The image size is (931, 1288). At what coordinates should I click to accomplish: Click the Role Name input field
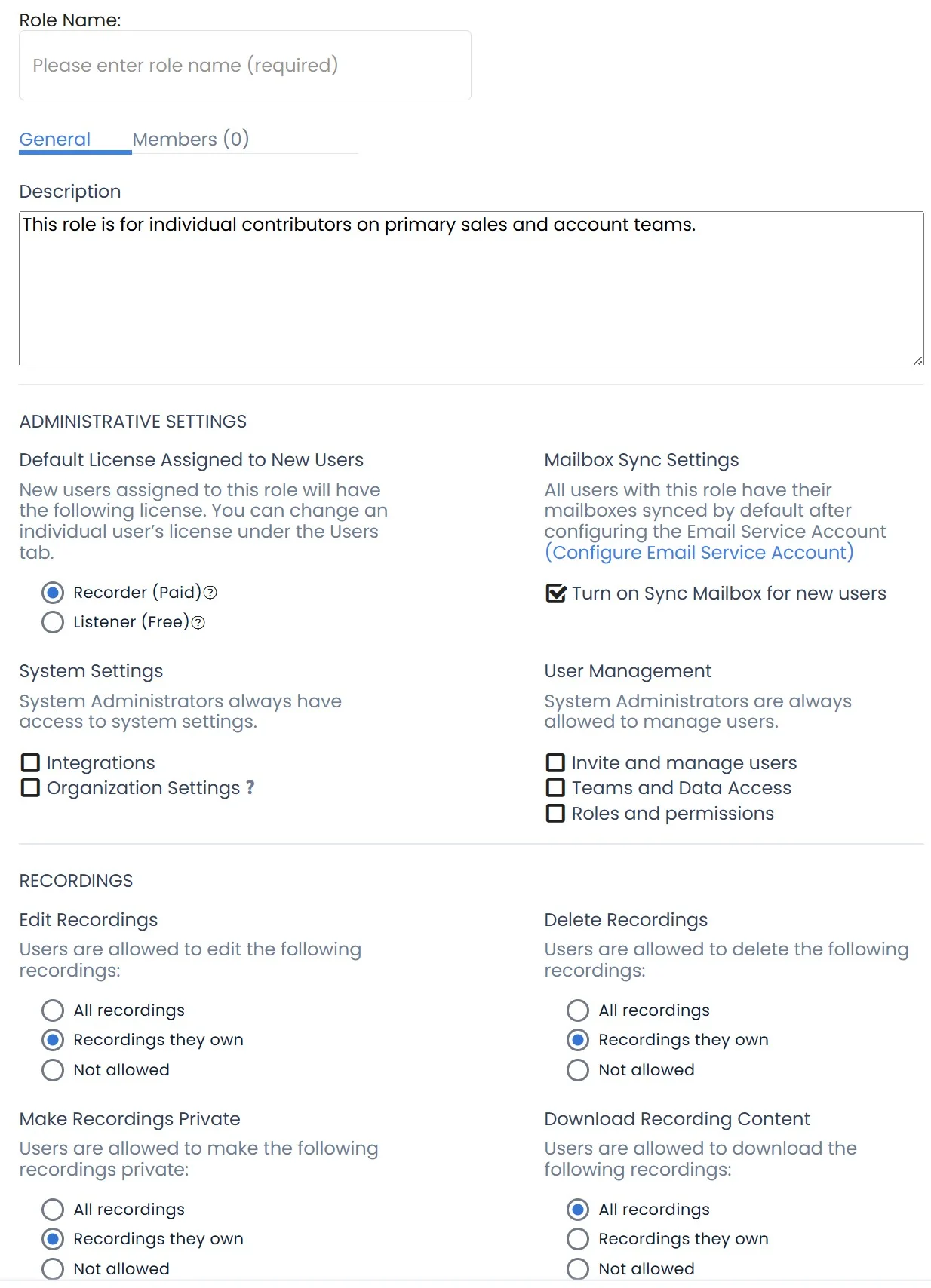244,66
